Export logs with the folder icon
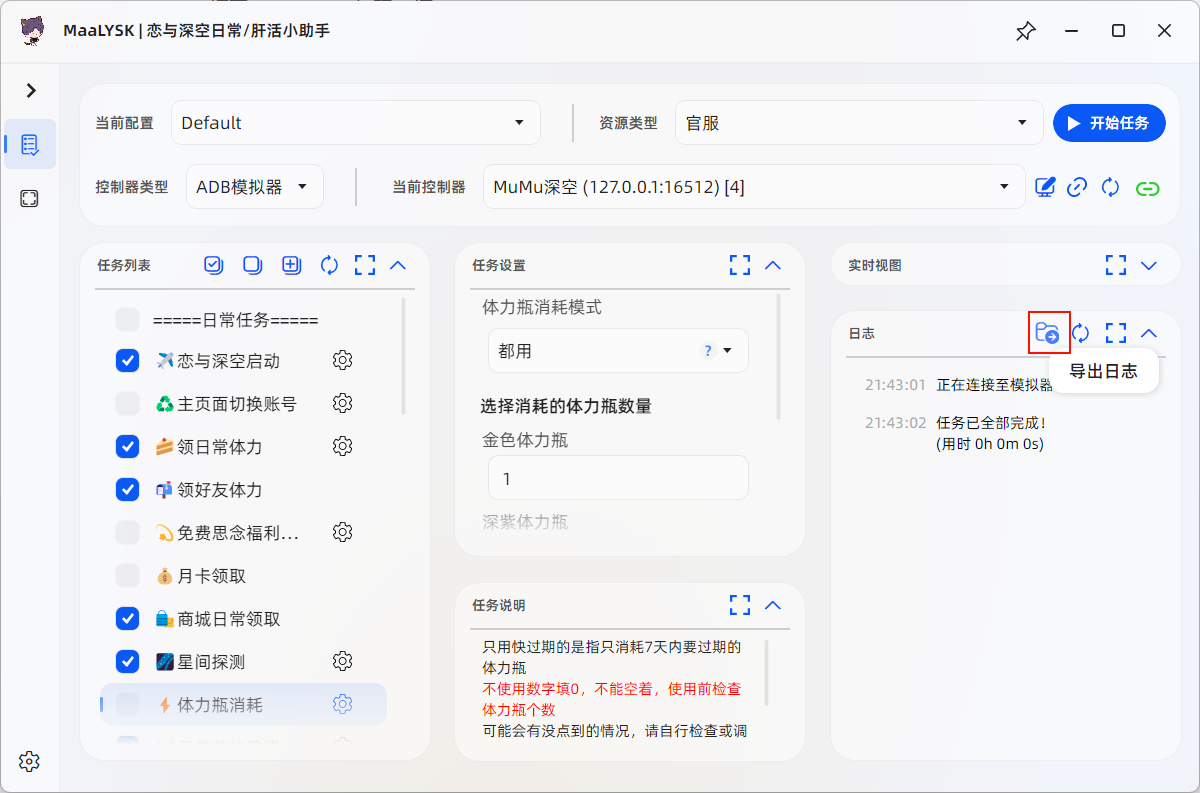Viewport: 1200px width, 793px height. click(1048, 332)
